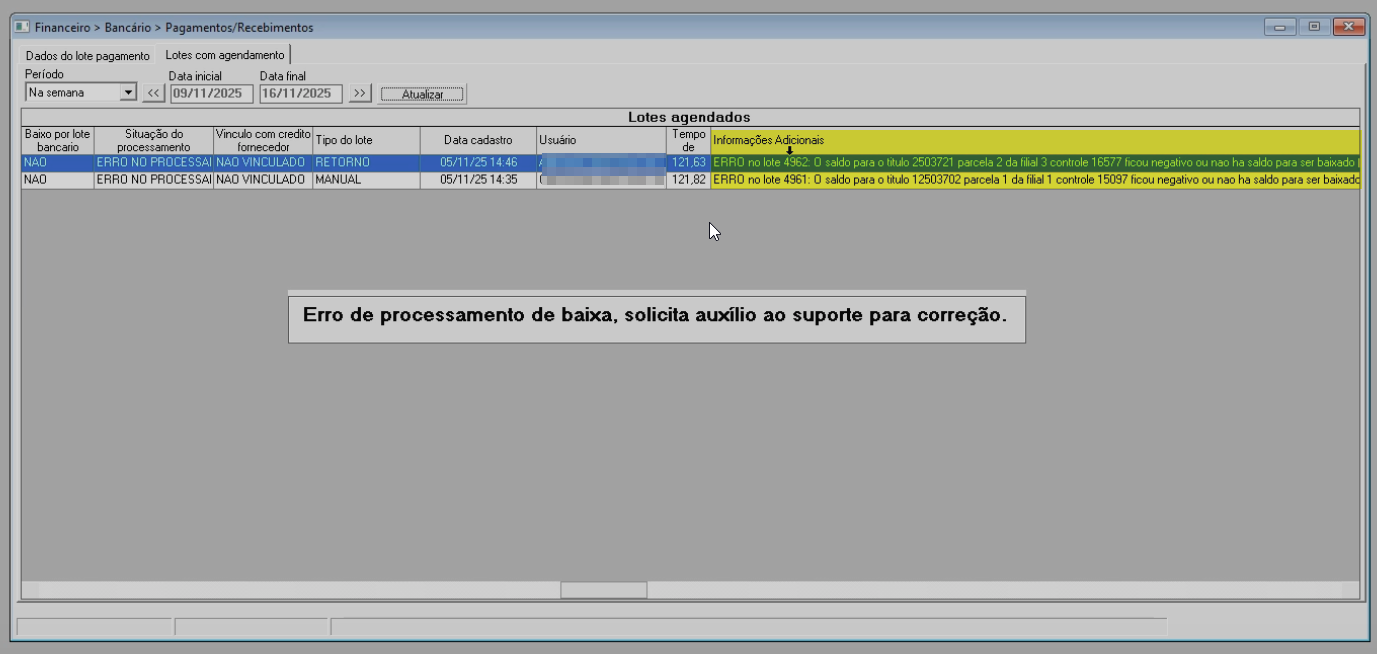Click NAO VINCULADO in the MANUAL row
This screenshot has height=654, width=1377.
(263, 180)
